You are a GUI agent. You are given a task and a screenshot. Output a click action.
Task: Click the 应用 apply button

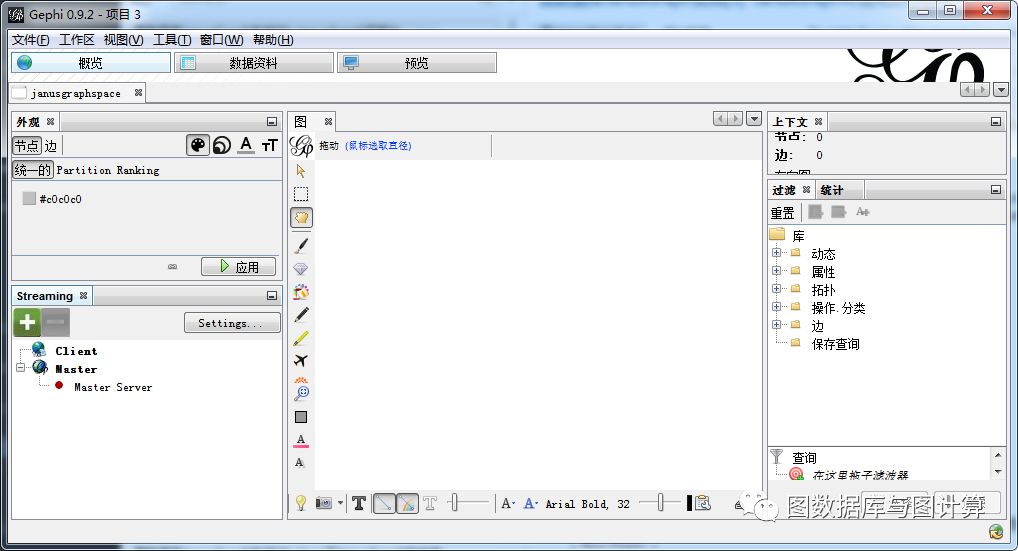[238, 267]
